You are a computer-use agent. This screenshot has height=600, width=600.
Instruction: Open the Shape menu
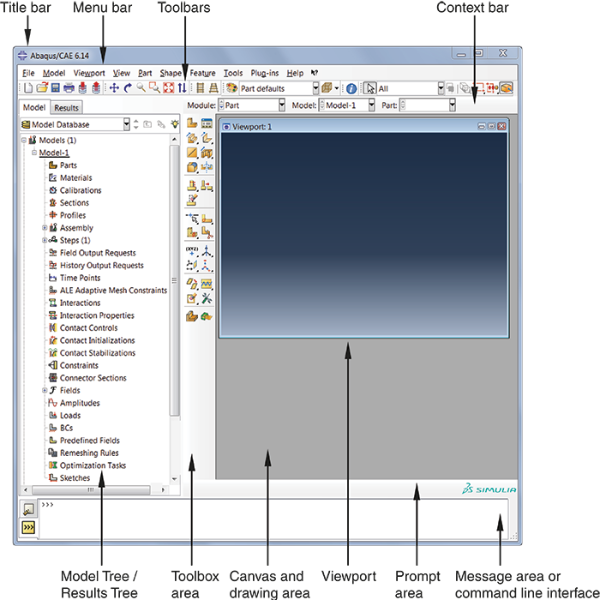(170, 73)
